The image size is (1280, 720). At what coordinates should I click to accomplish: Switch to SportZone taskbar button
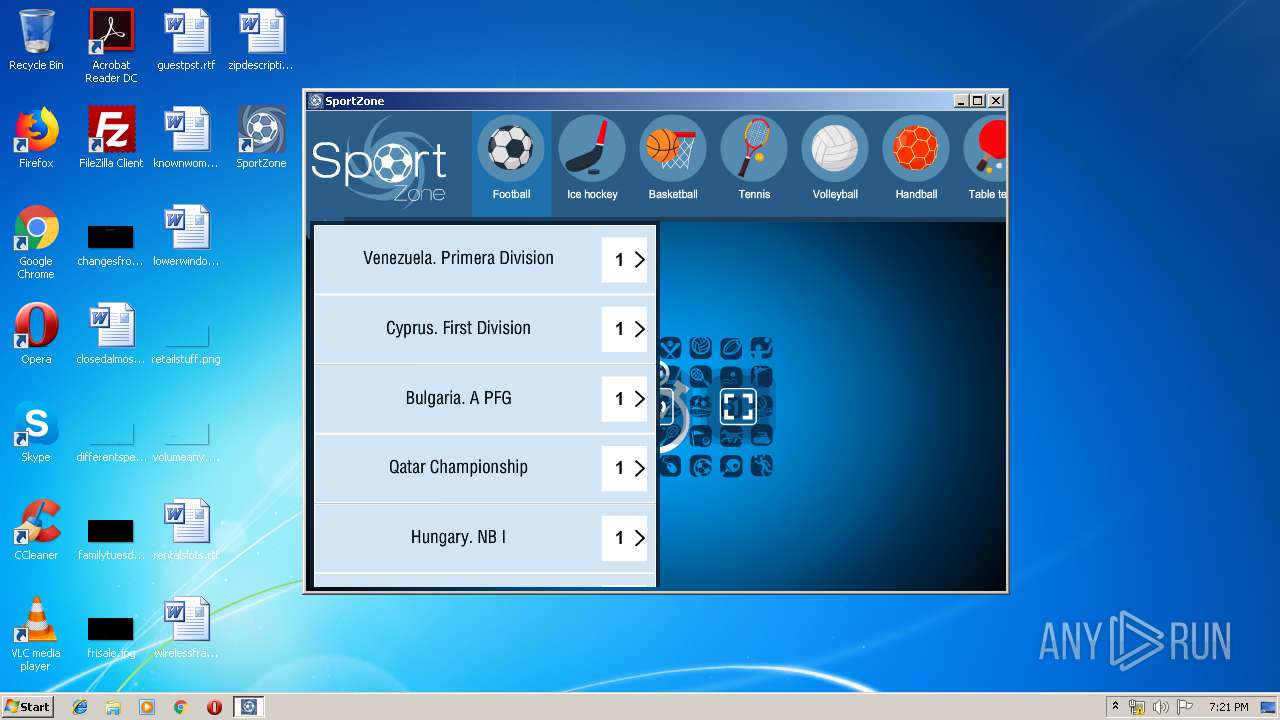coord(249,707)
